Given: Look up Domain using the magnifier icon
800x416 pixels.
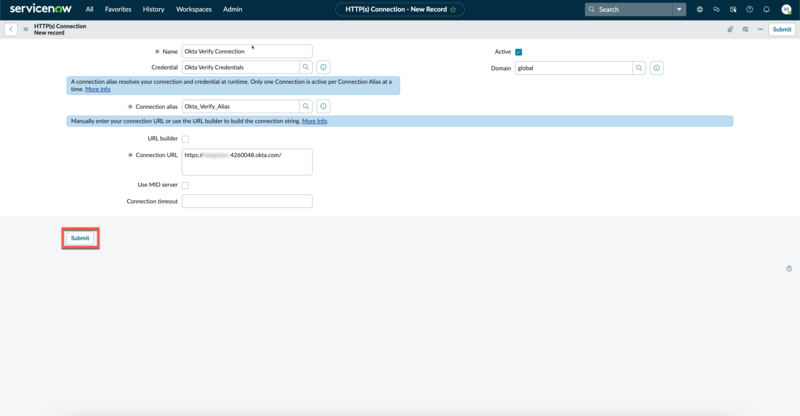Looking at the screenshot, I should (639, 68).
